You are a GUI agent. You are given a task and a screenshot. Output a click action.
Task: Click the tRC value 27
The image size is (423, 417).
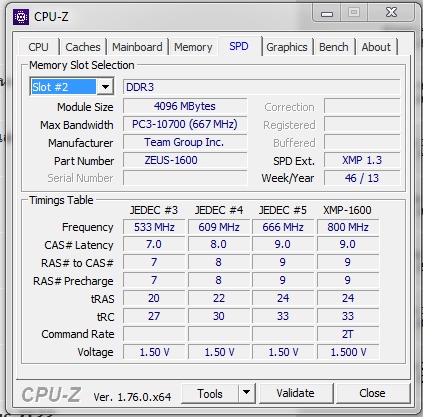tap(154, 316)
